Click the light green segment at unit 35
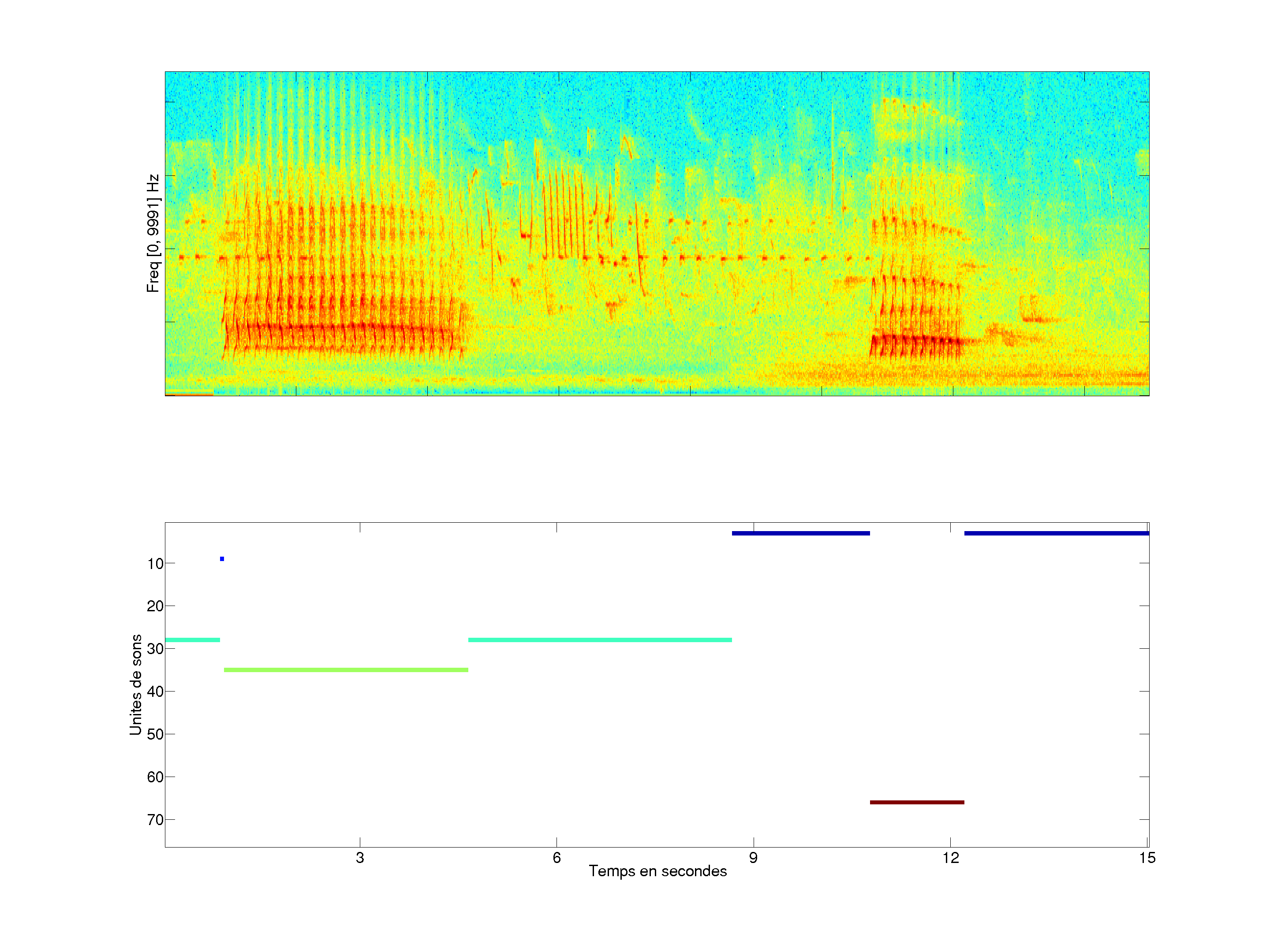Screen dimensions: 1270x952 click(x=346, y=669)
